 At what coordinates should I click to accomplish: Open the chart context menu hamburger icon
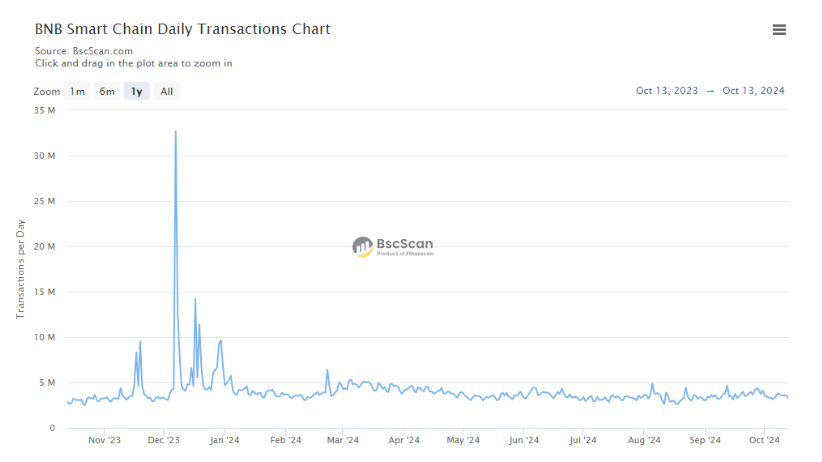click(779, 30)
